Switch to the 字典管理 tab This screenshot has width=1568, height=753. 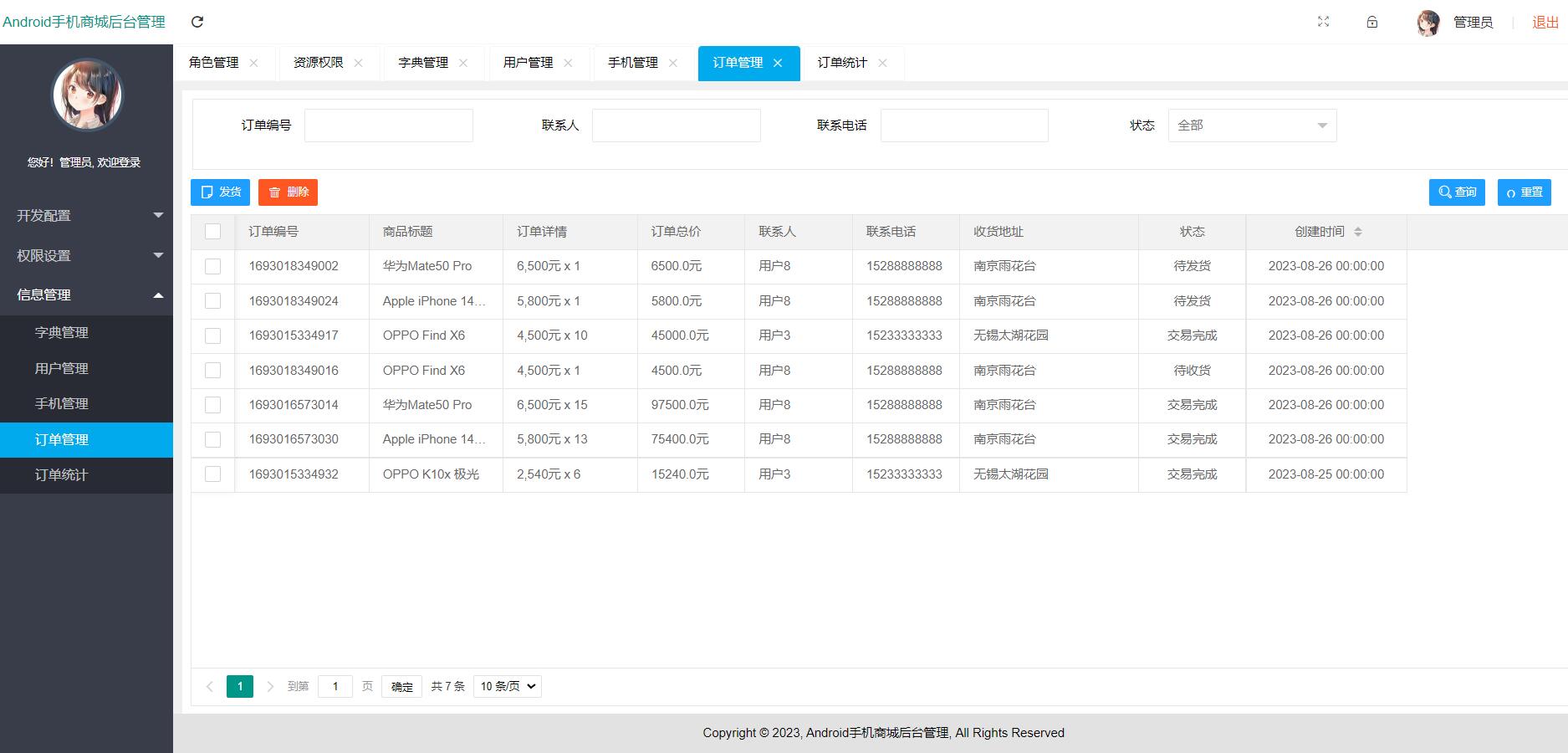tap(423, 63)
